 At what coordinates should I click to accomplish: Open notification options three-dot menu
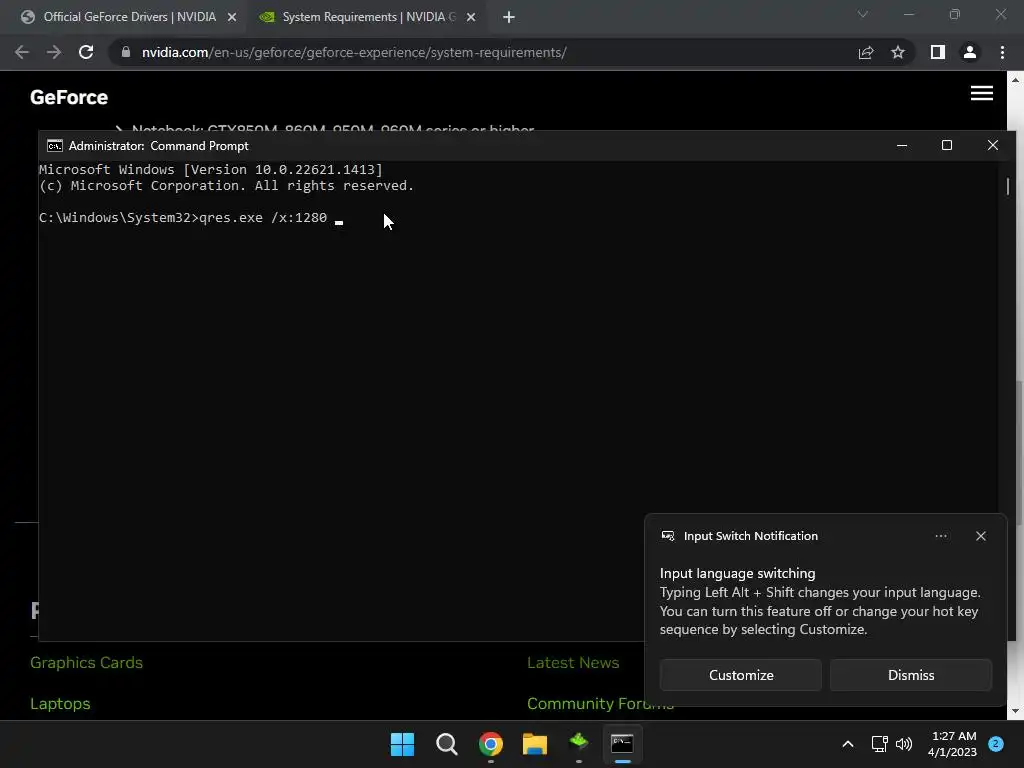pos(941,536)
